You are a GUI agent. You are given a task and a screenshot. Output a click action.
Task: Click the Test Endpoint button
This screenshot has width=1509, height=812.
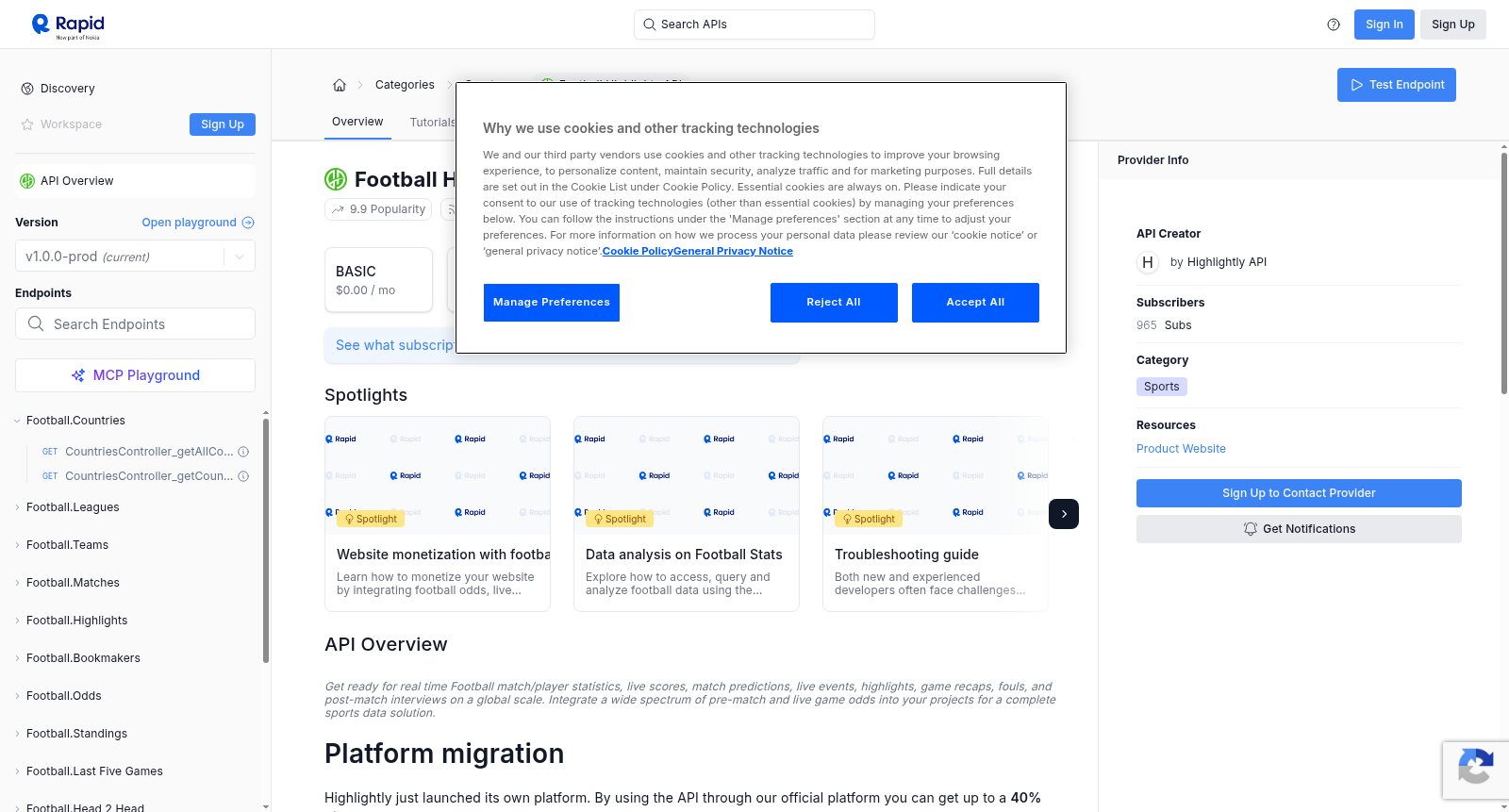(x=1397, y=85)
